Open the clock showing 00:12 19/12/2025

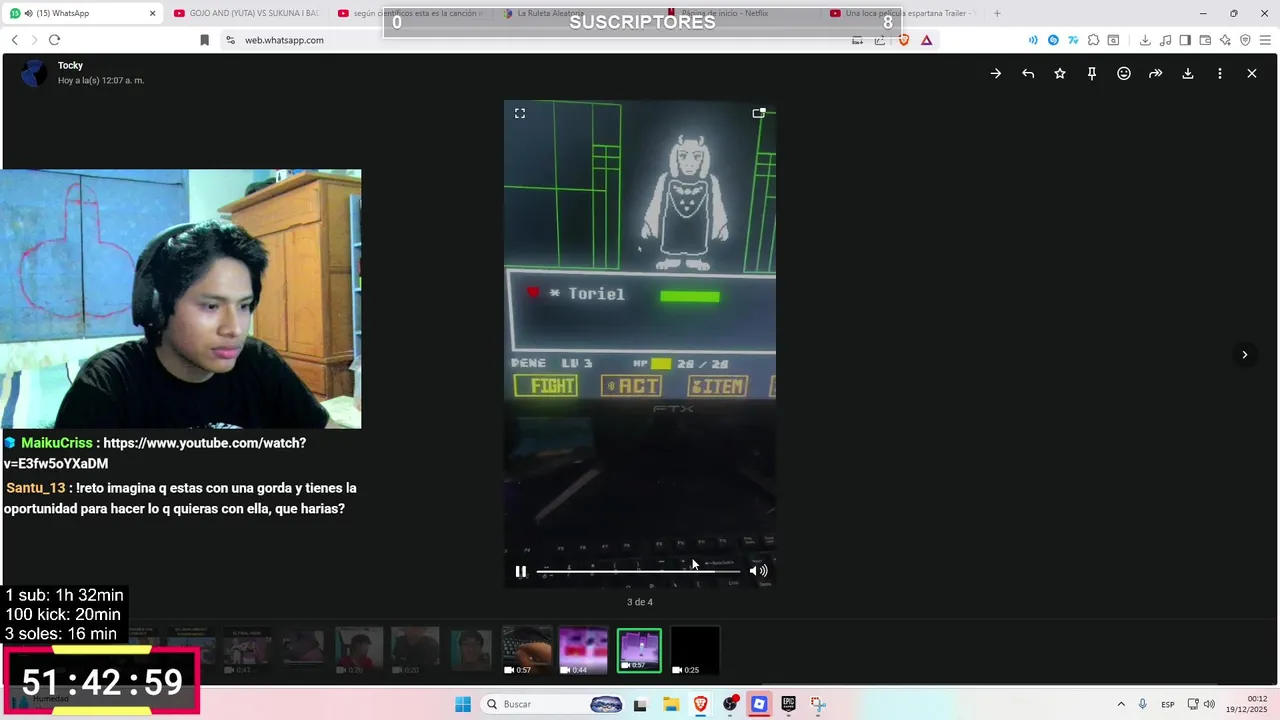pos(1244,704)
